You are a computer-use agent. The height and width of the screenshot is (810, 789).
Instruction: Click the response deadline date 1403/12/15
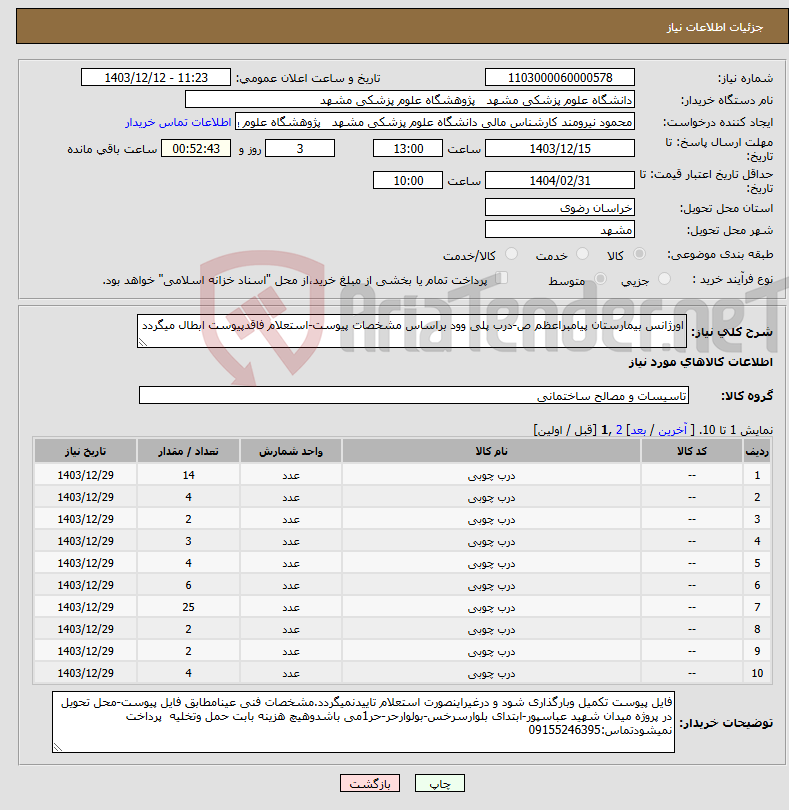pyautogui.click(x=560, y=148)
